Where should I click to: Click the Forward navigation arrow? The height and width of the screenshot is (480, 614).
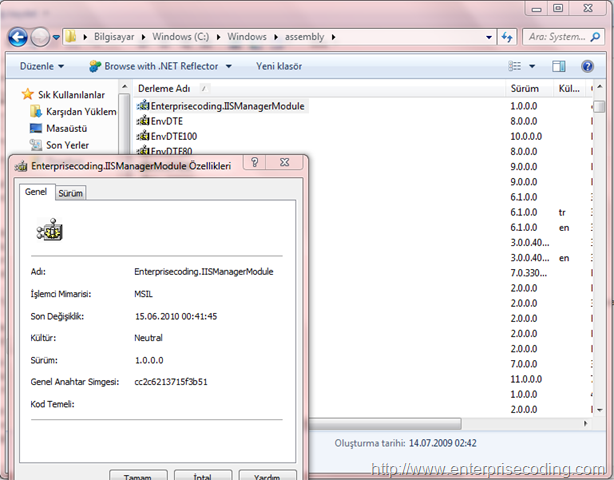click(x=40, y=38)
